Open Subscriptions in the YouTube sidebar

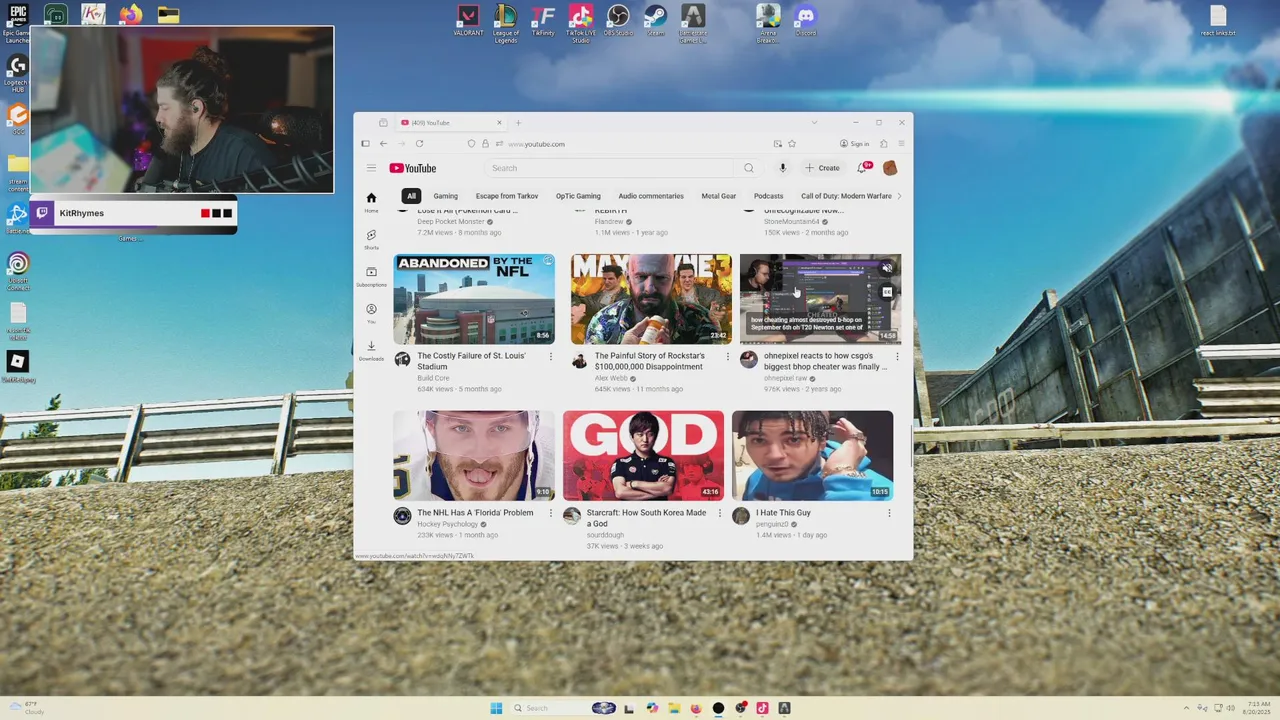click(x=371, y=276)
